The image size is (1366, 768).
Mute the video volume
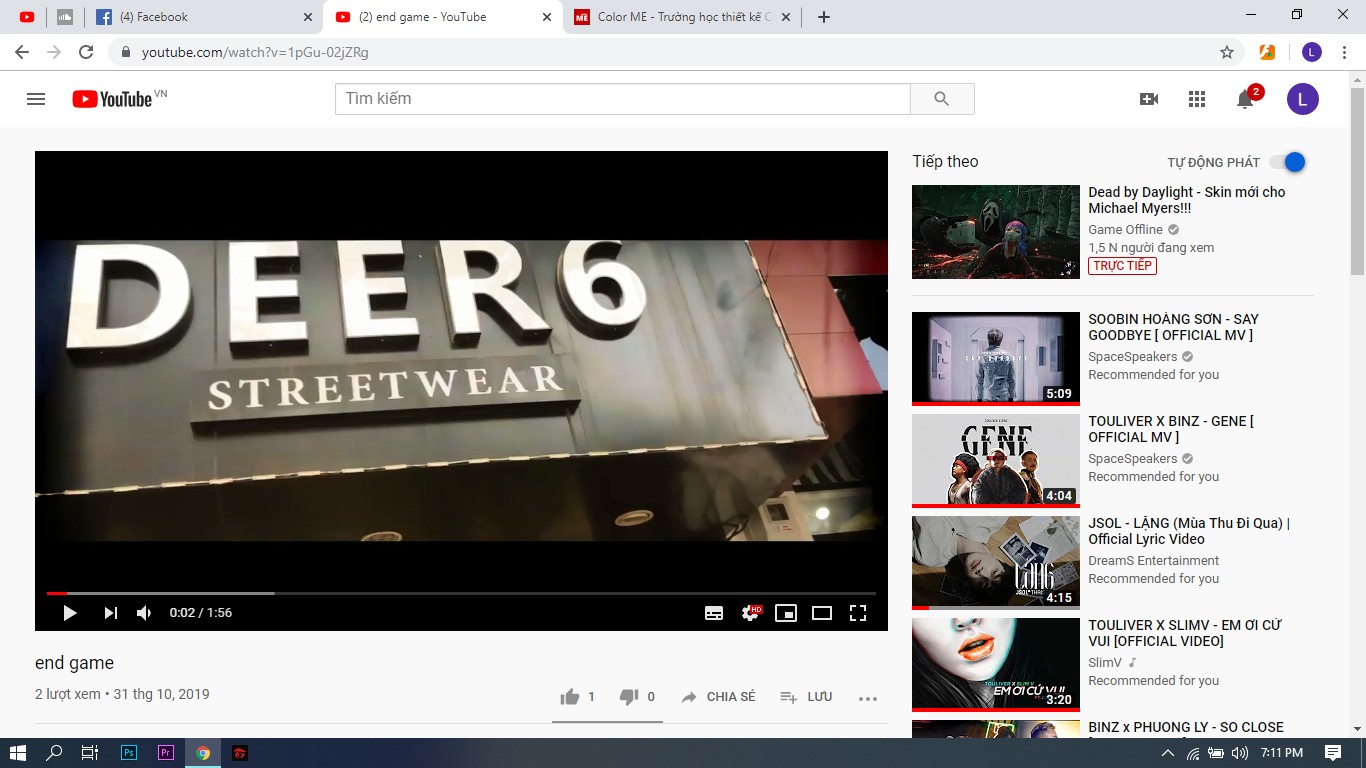click(x=144, y=613)
